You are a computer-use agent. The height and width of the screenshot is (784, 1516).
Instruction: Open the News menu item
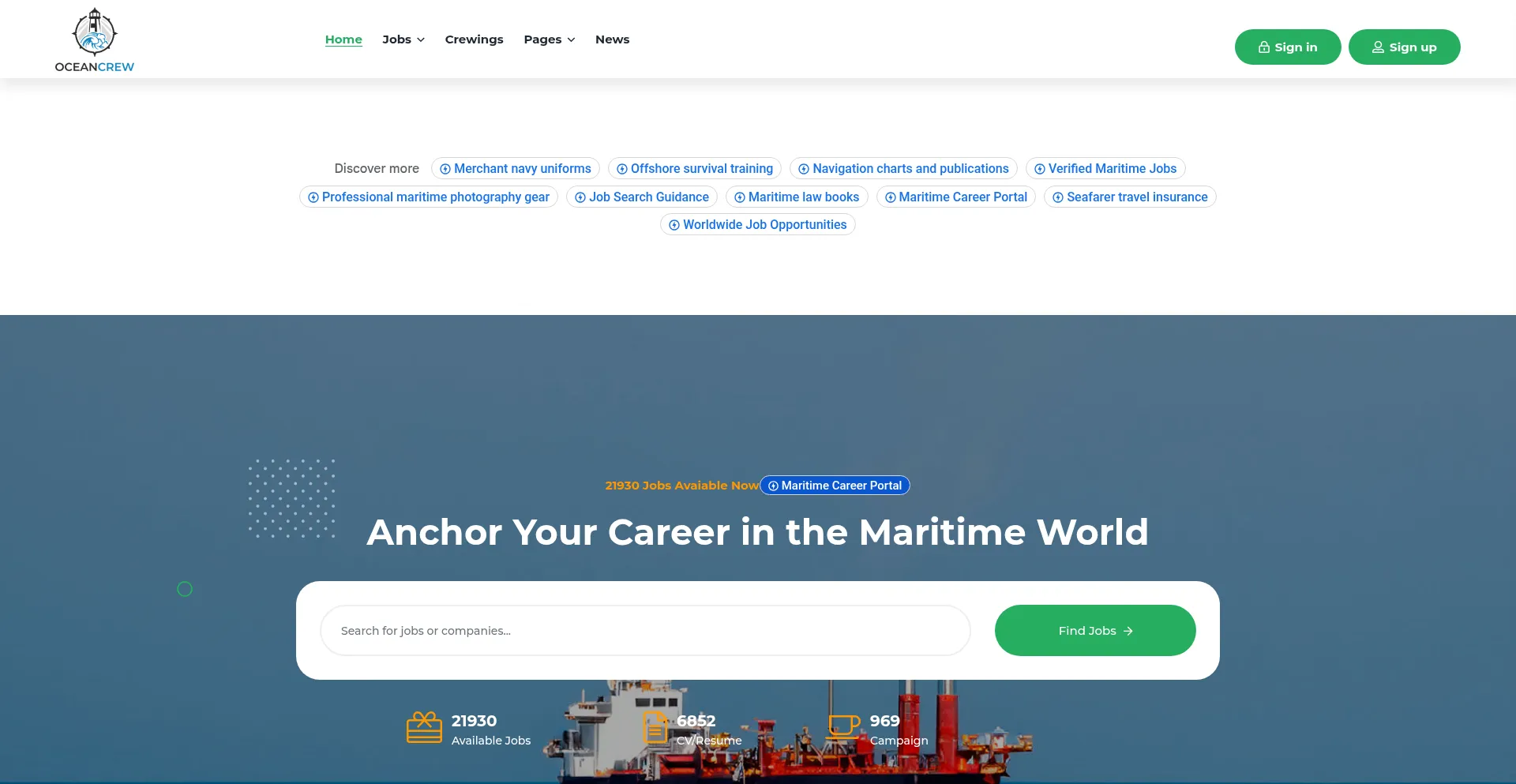click(612, 39)
